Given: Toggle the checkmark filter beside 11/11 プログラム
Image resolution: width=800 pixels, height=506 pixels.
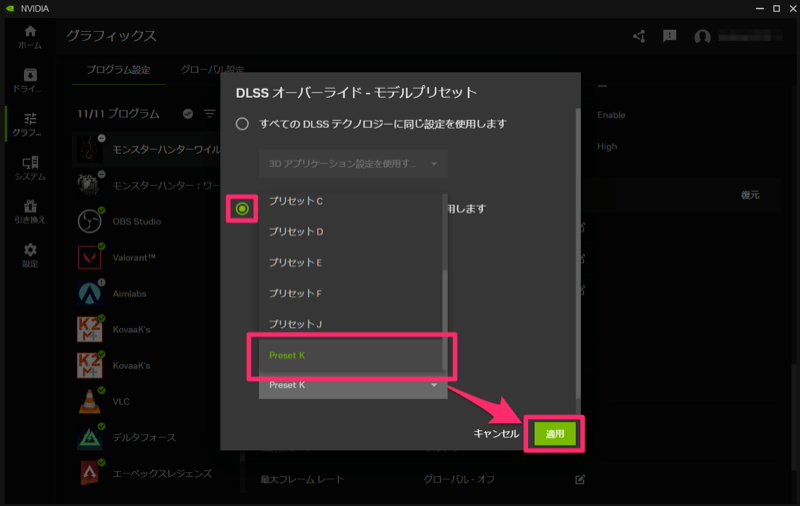Looking at the screenshot, I should [x=188, y=114].
